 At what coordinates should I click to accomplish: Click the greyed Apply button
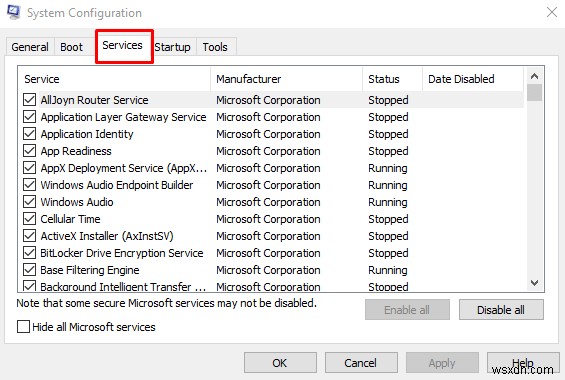click(442, 363)
